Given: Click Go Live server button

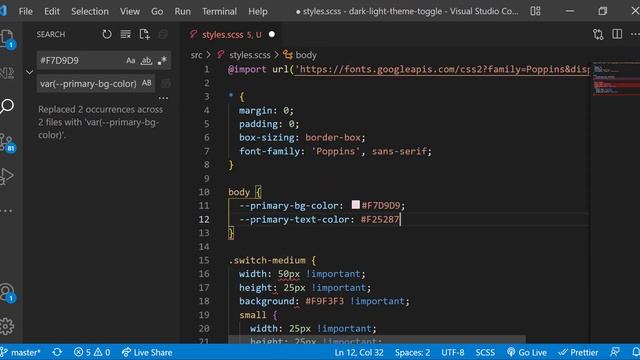Looking at the screenshot, I should tap(527, 352).
